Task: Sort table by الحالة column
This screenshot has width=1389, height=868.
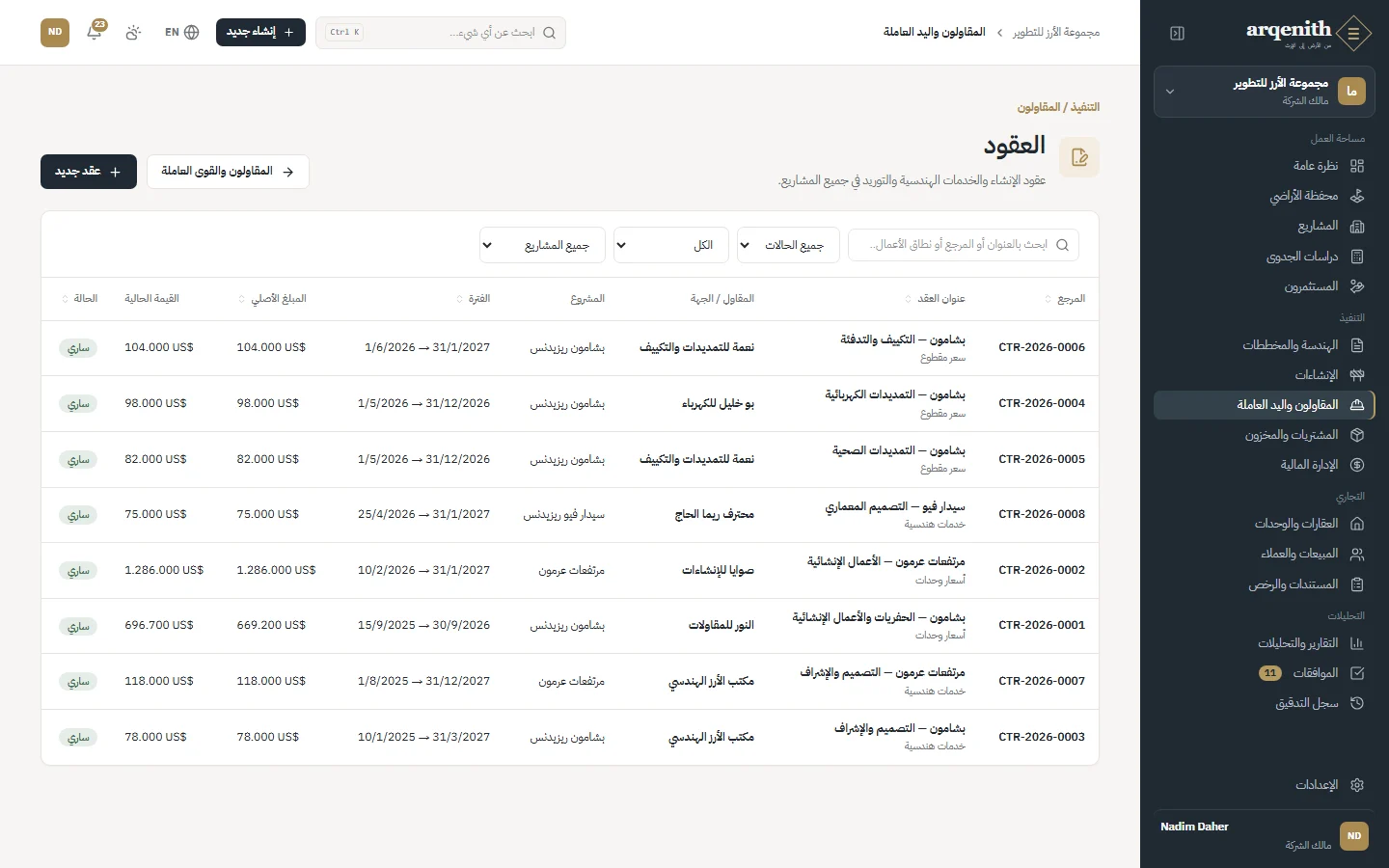Action: [80, 299]
